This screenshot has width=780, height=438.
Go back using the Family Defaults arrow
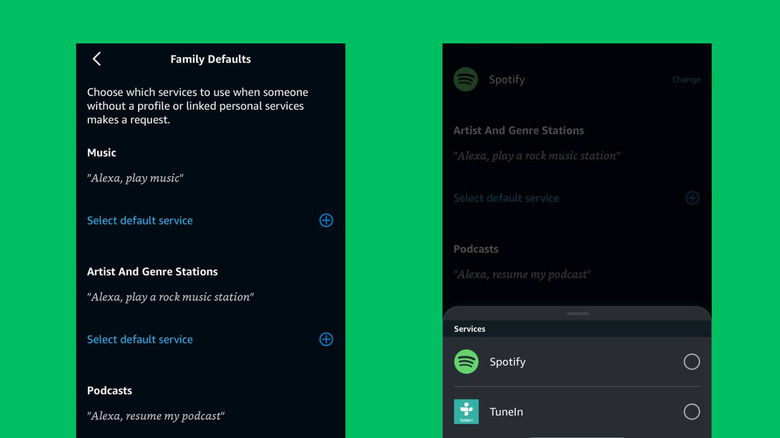[97, 59]
